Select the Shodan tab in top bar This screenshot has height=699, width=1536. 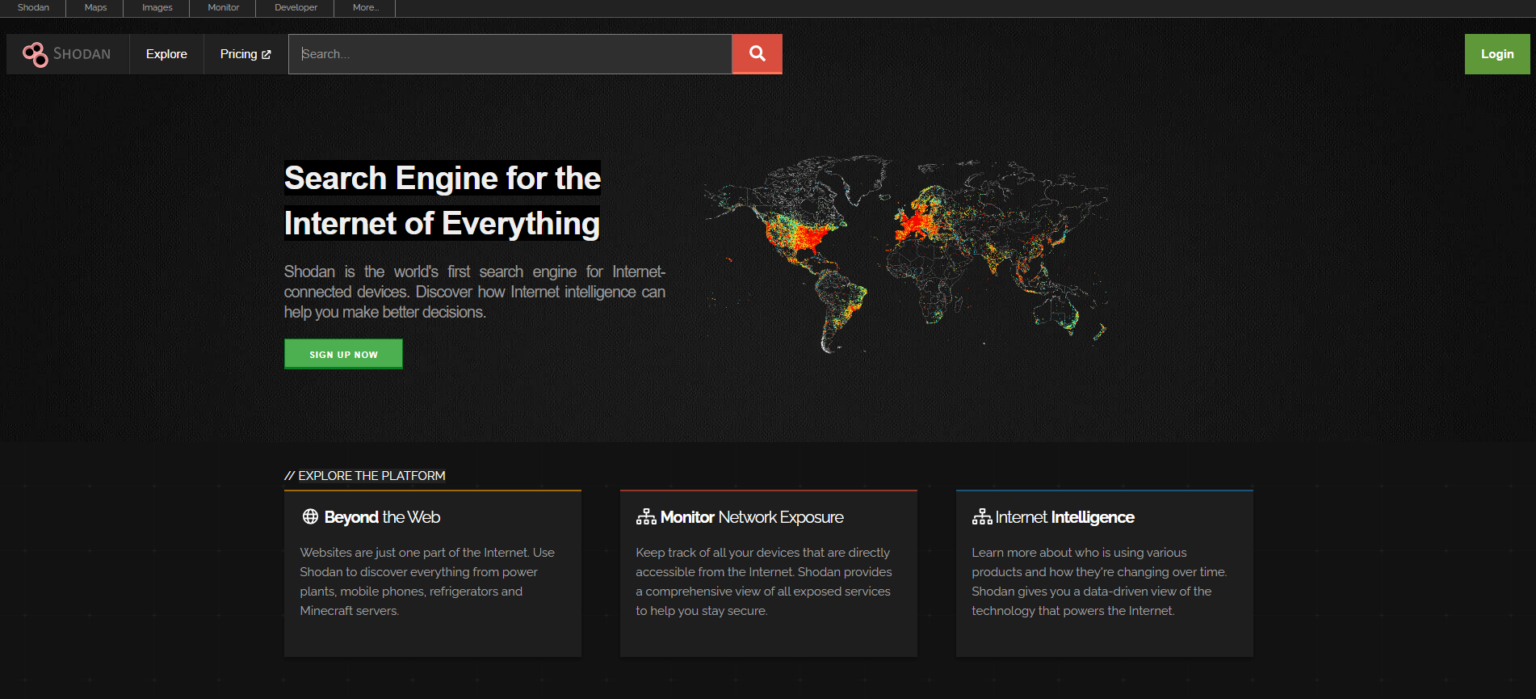33,8
